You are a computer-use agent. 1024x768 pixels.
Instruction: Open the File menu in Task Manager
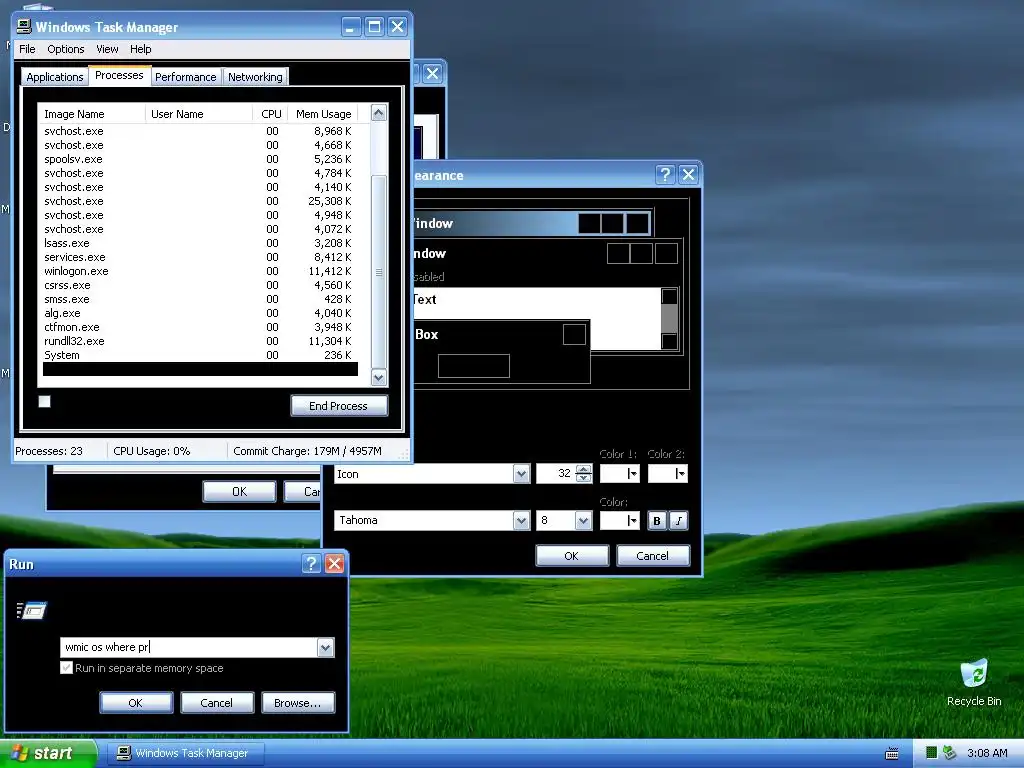pyautogui.click(x=27, y=49)
